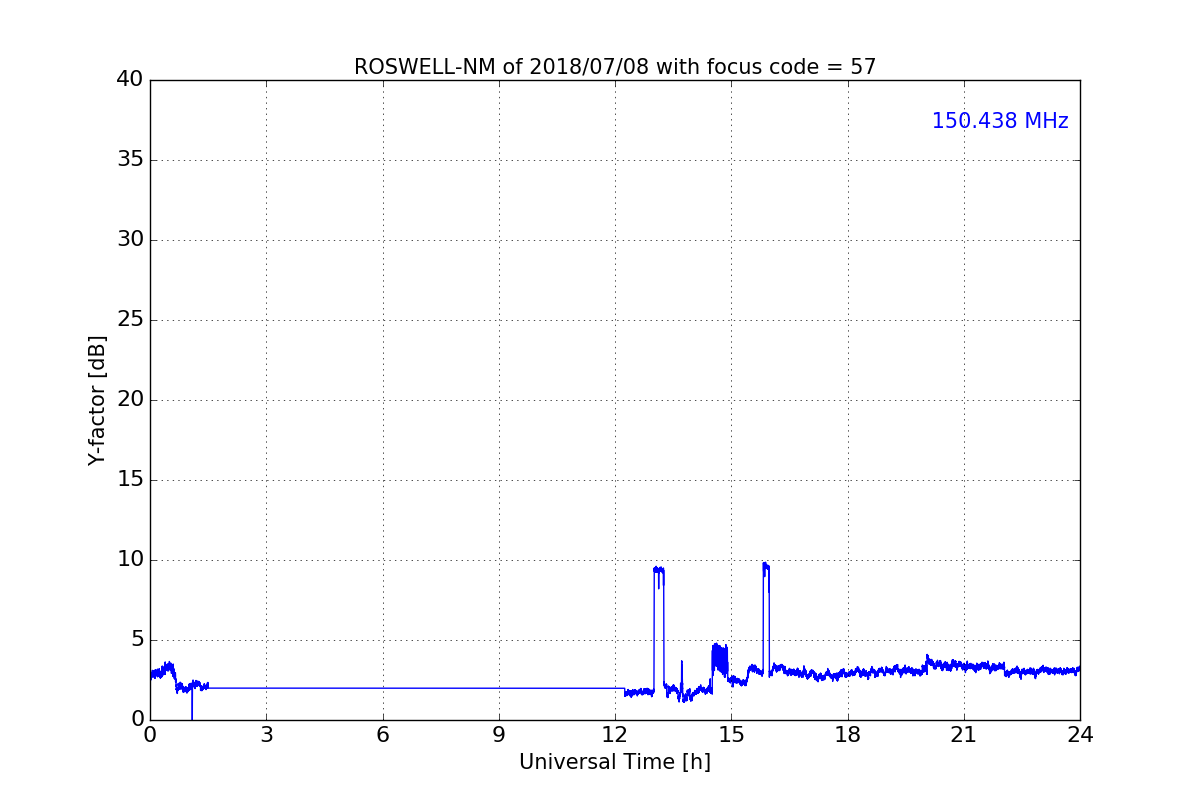This screenshot has height=800, width=1200.
Task: Click the x-axis tick label 6
Action: click(x=382, y=735)
